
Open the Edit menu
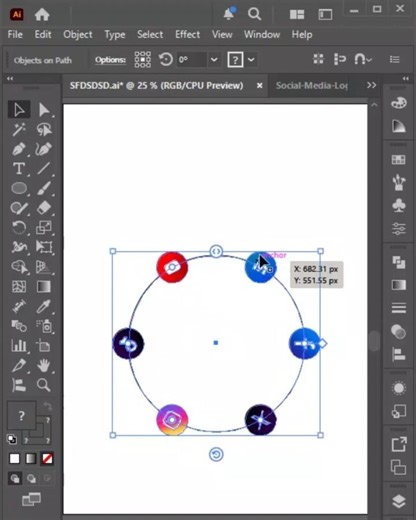point(43,34)
